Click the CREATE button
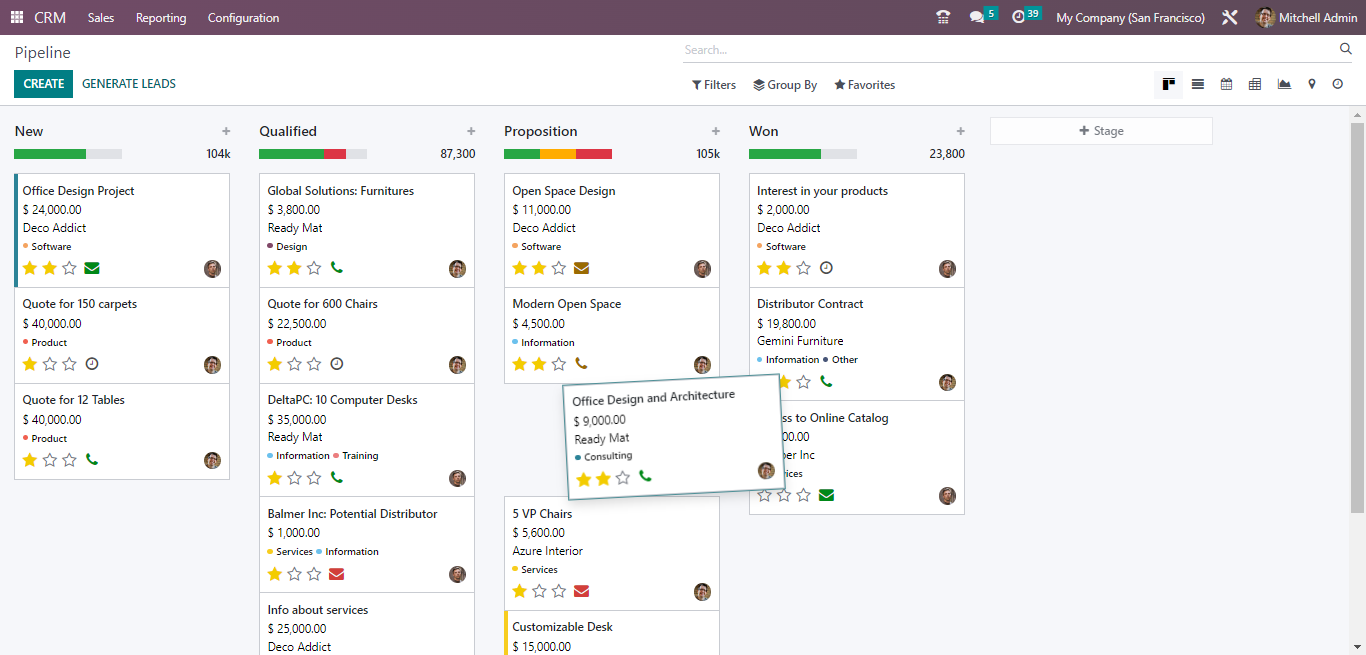The image size is (1366, 655). (43, 84)
